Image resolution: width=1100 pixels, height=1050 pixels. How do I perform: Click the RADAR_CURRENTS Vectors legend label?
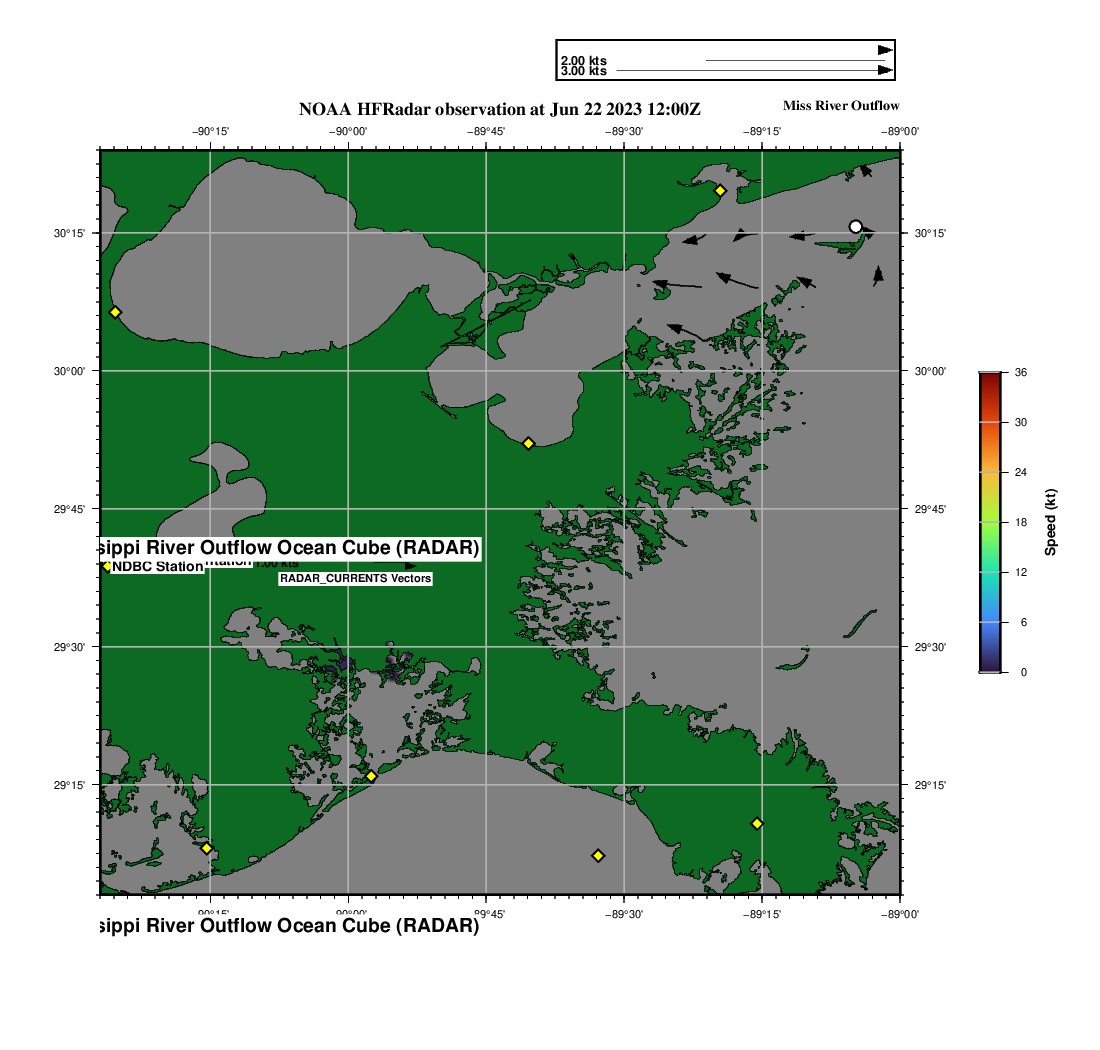point(355,579)
